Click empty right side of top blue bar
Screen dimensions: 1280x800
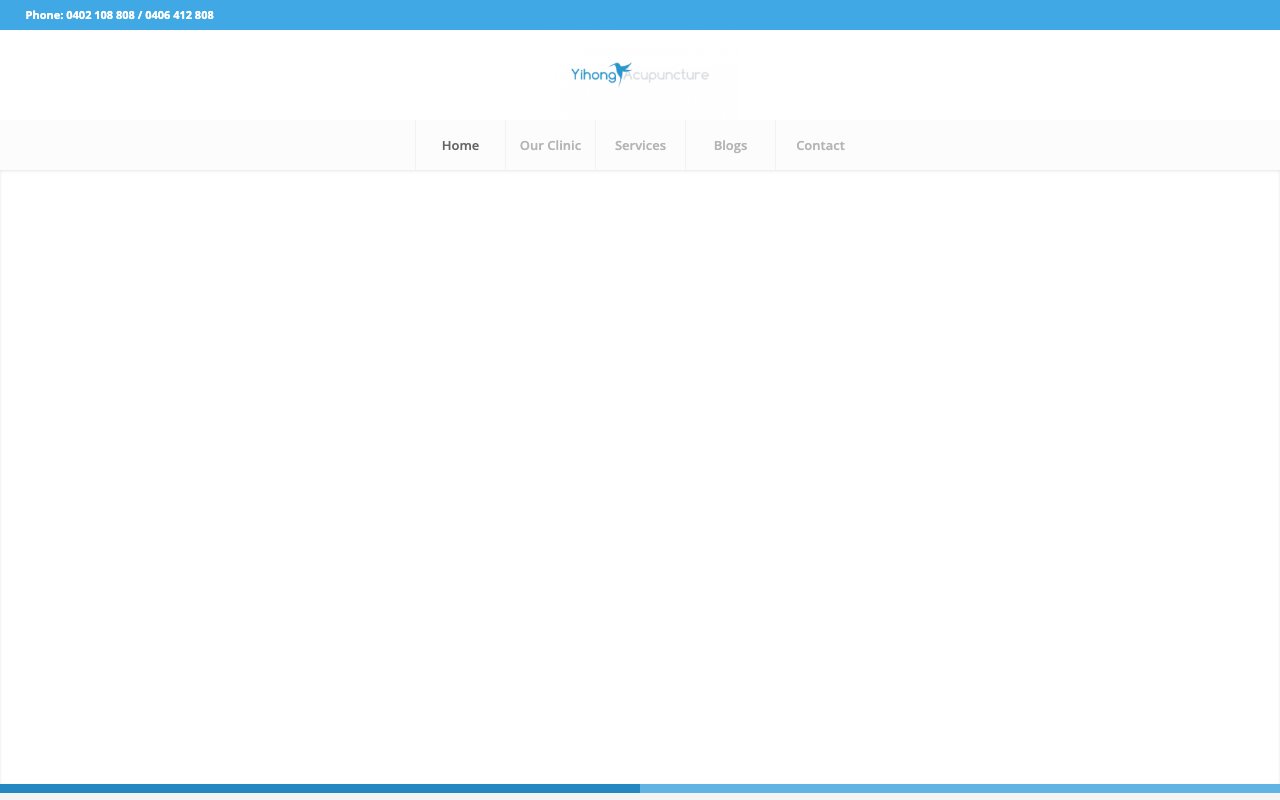coord(900,15)
